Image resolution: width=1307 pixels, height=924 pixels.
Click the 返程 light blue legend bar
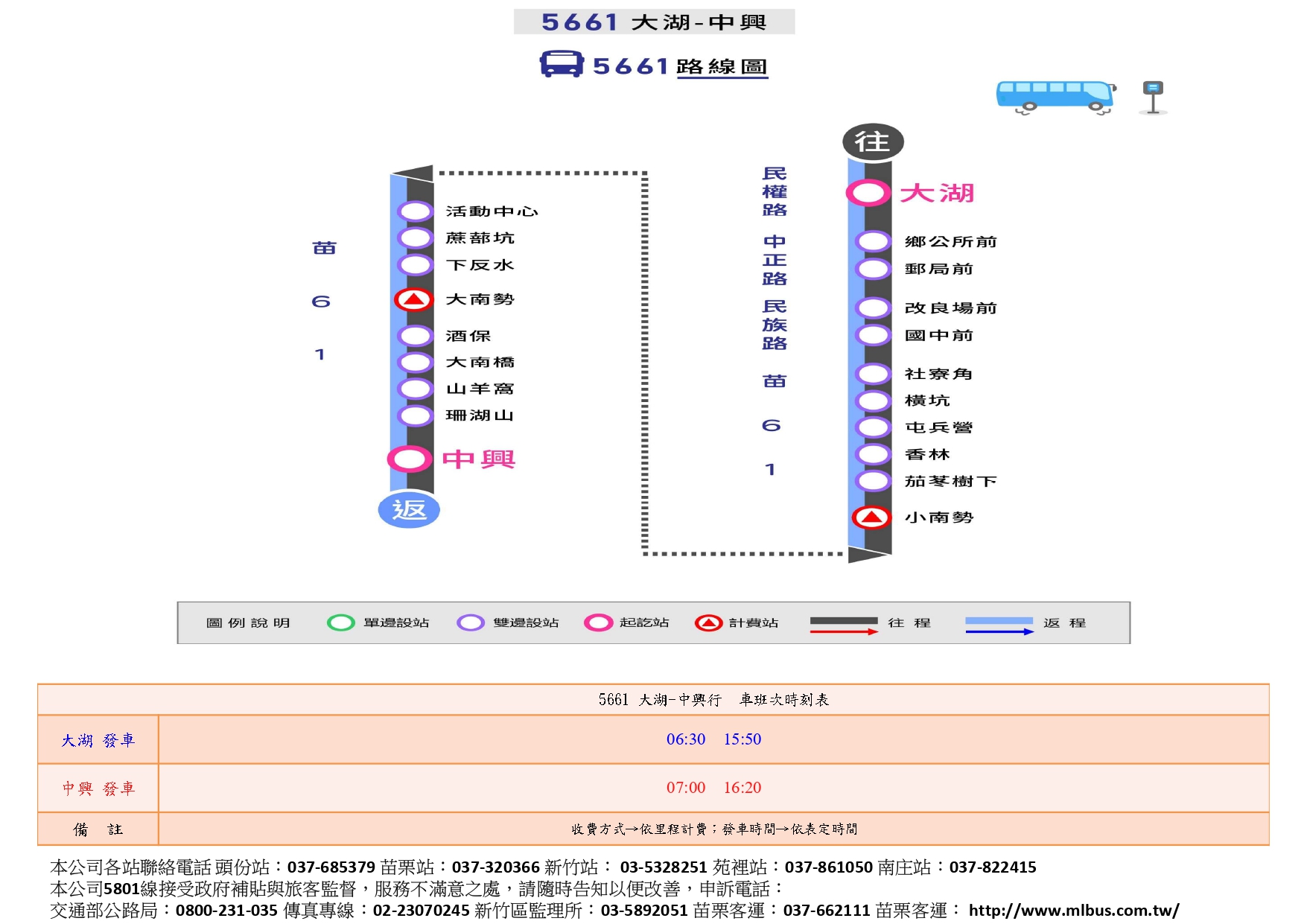pyautogui.click(x=999, y=620)
